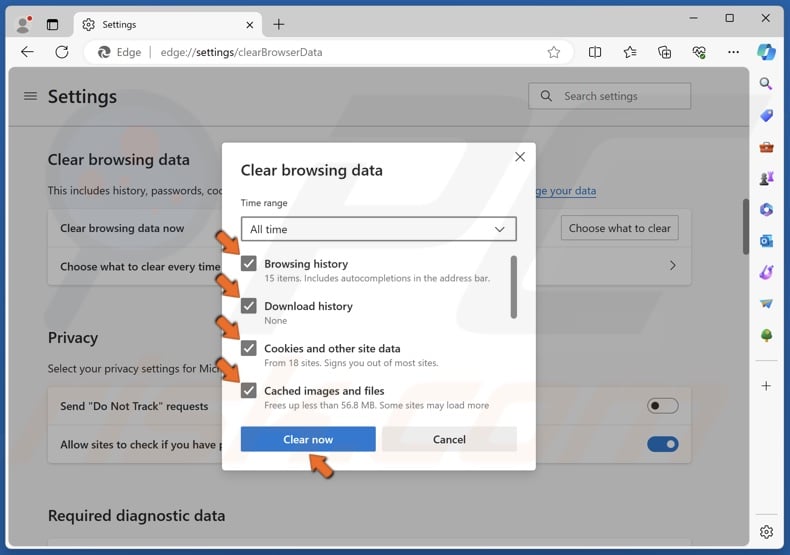Open sidebar Games chess icon
This screenshot has height=555, width=790.
pos(766,178)
